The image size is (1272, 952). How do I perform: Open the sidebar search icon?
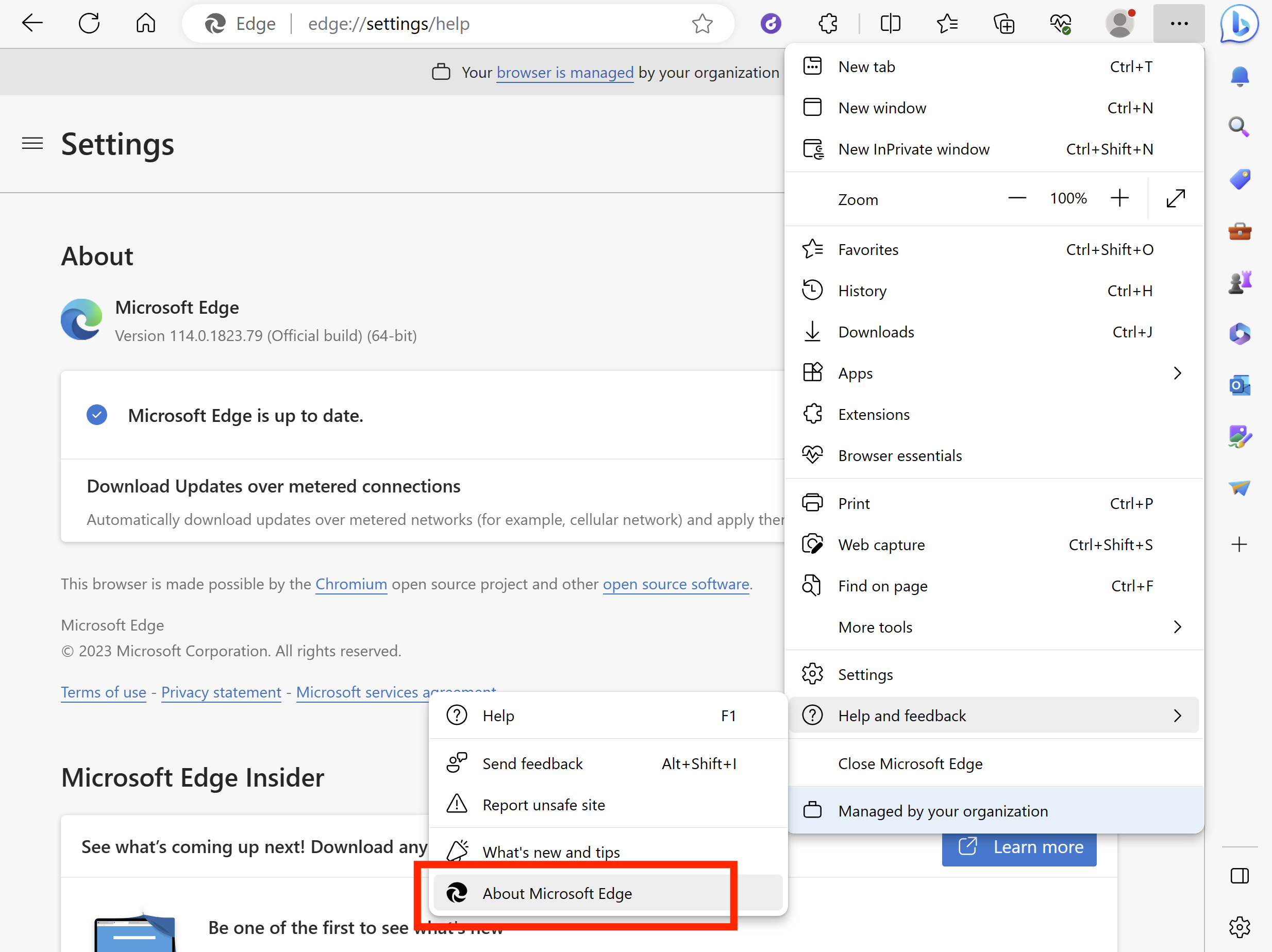pyautogui.click(x=1239, y=127)
